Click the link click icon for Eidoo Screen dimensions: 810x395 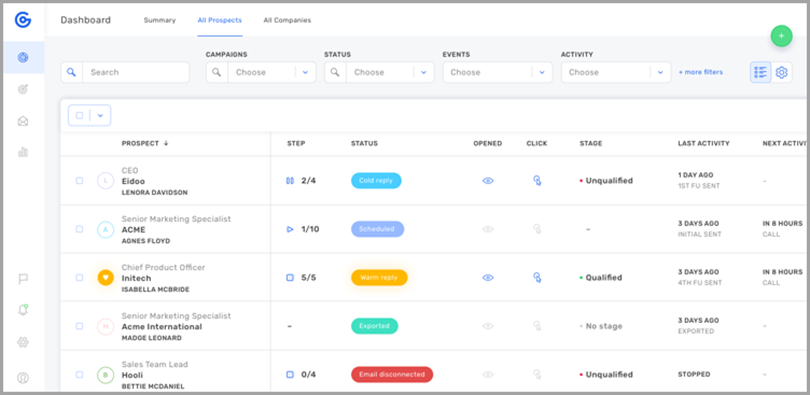pyautogui.click(x=537, y=181)
